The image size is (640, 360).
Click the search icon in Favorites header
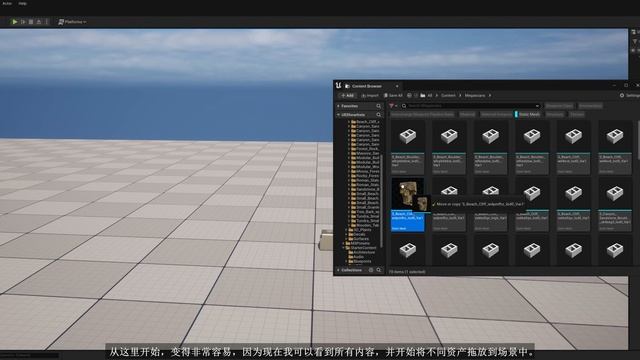click(x=379, y=106)
